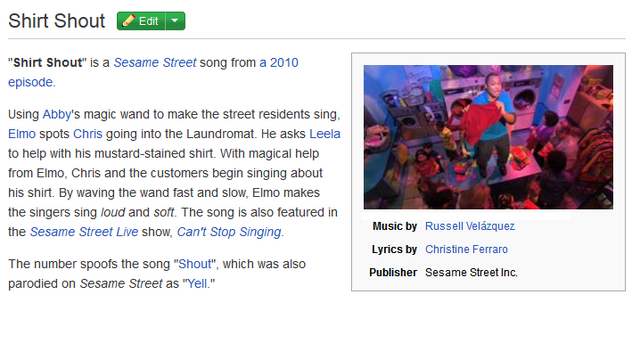This screenshot has height=360, width=640.
Task: Click the 'Music by' infobox label
Action: click(x=394, y=226)
